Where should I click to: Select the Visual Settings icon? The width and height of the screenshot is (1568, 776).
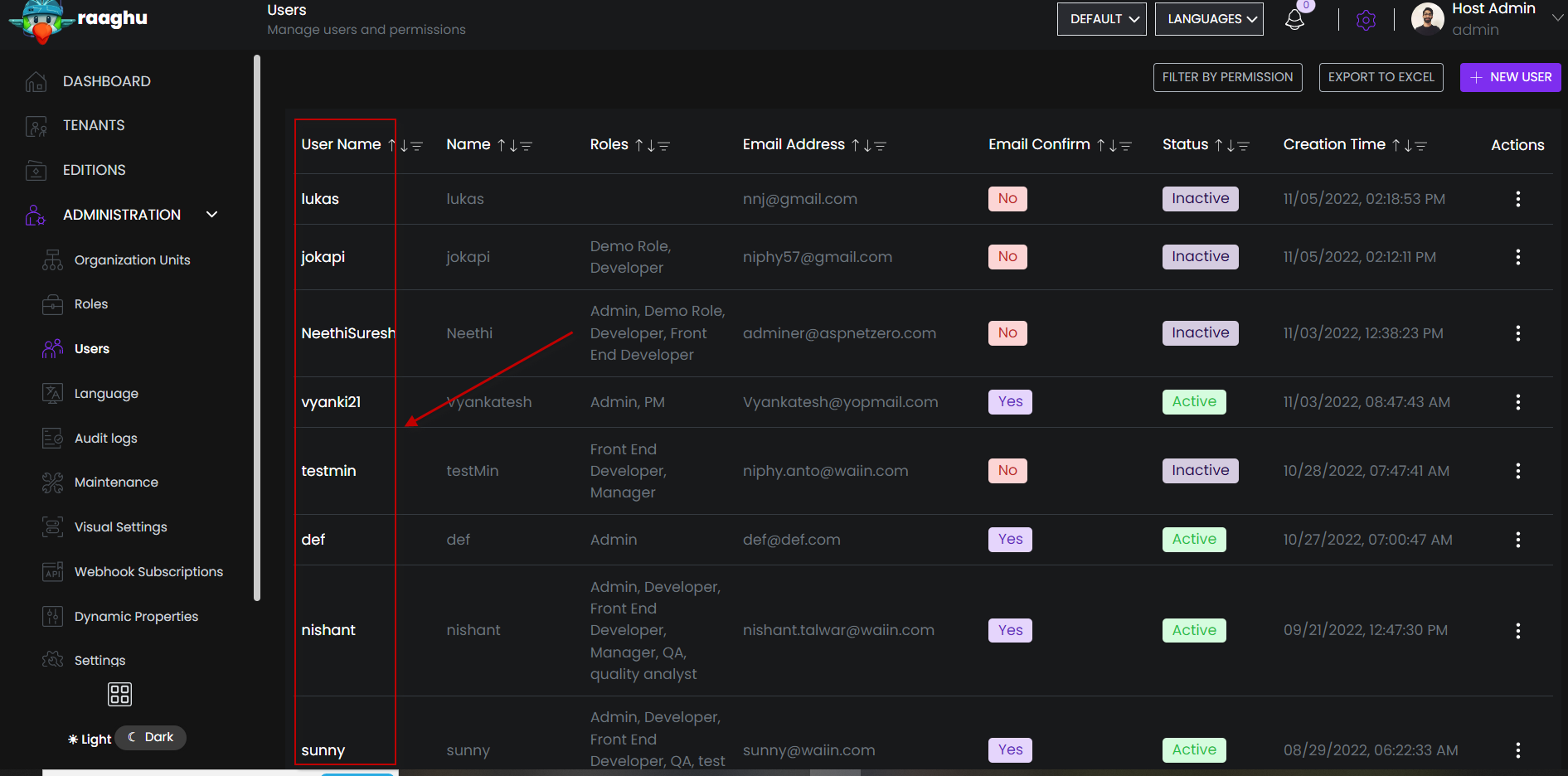52,526
